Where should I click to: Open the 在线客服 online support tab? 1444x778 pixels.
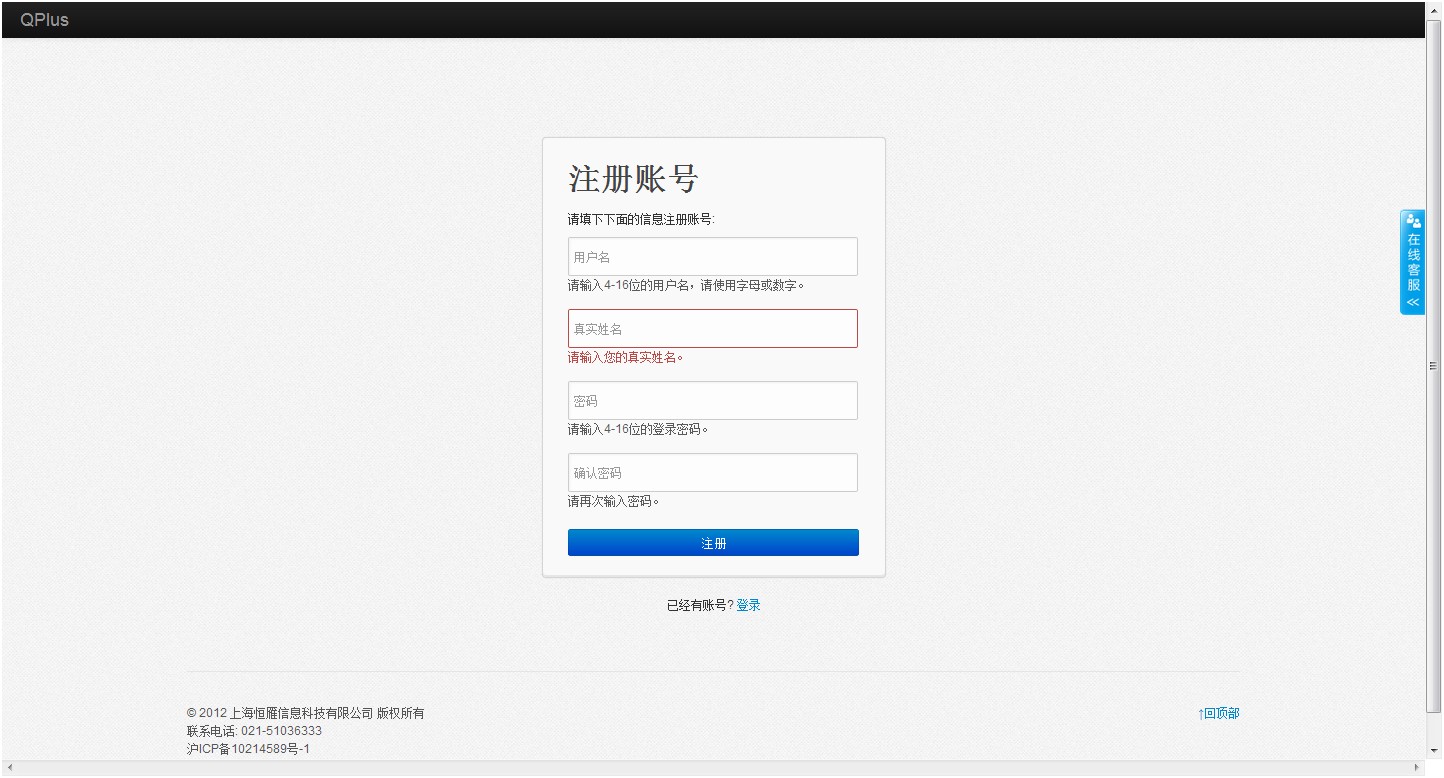click(x=1413, y=263)
